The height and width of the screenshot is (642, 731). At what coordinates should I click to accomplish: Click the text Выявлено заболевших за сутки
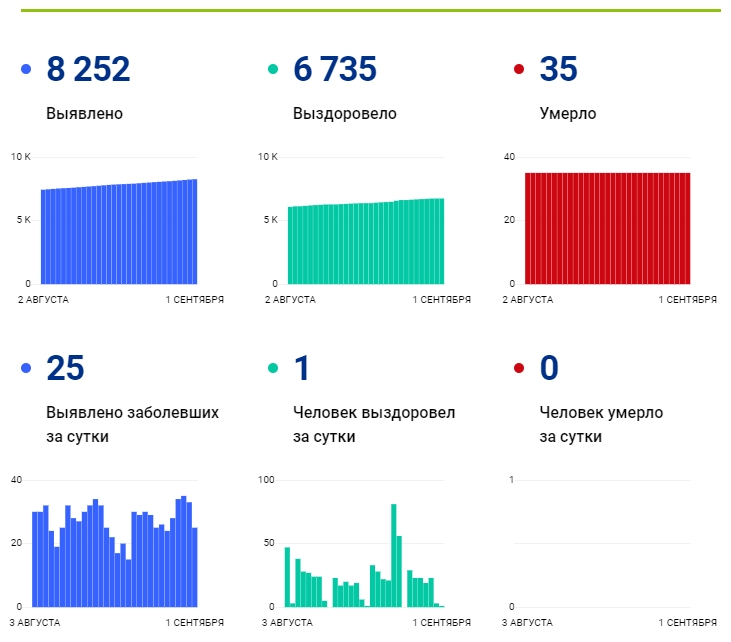[x=132, y=424]
